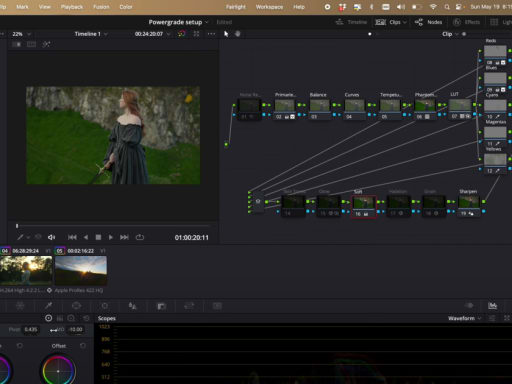Toggle split screen icon above the viewer

tap(31, 44)
